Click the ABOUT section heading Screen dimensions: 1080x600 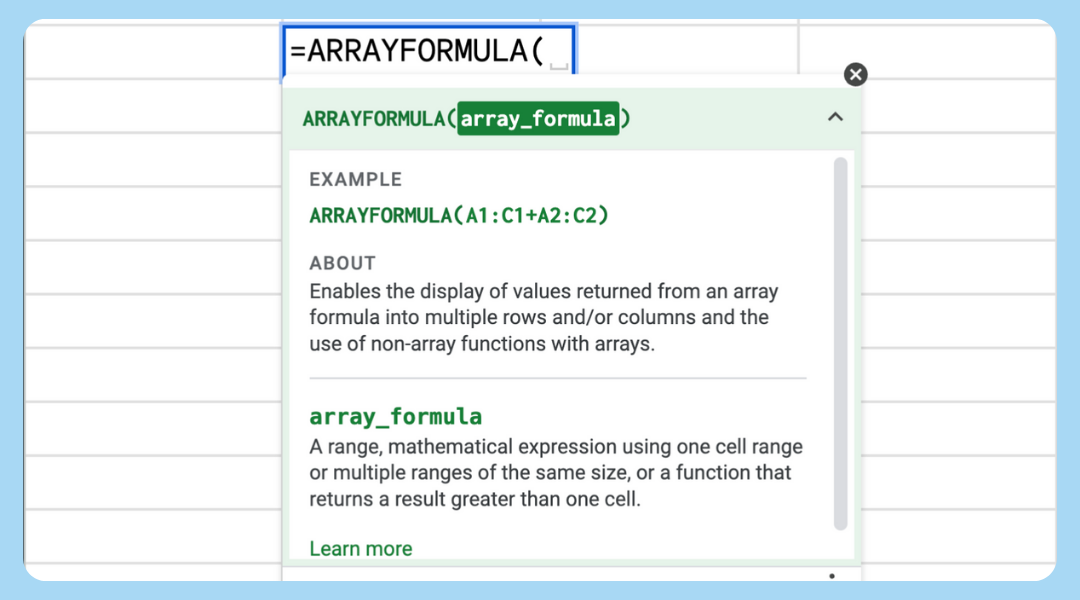click(x=342, y=263)
